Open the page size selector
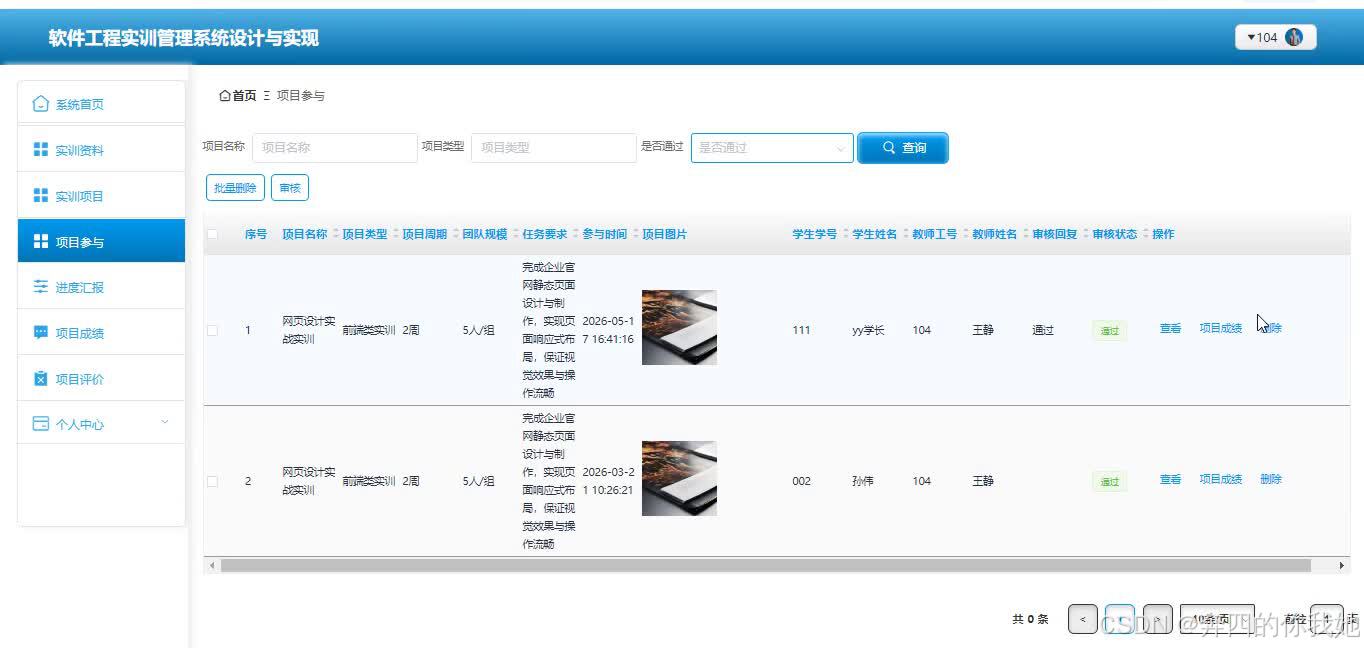Viewport: 1364px width, 648px height. [1217, 619]
